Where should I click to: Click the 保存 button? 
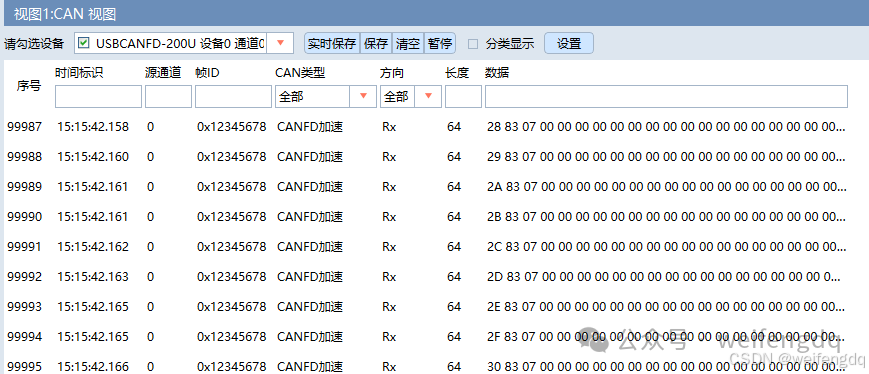click(376, 44)
